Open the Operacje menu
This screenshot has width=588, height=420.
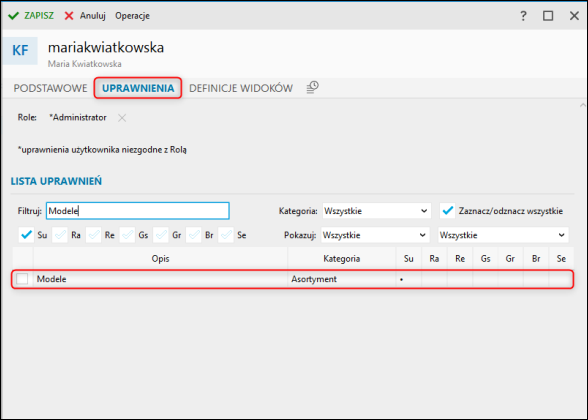[132, 16]
